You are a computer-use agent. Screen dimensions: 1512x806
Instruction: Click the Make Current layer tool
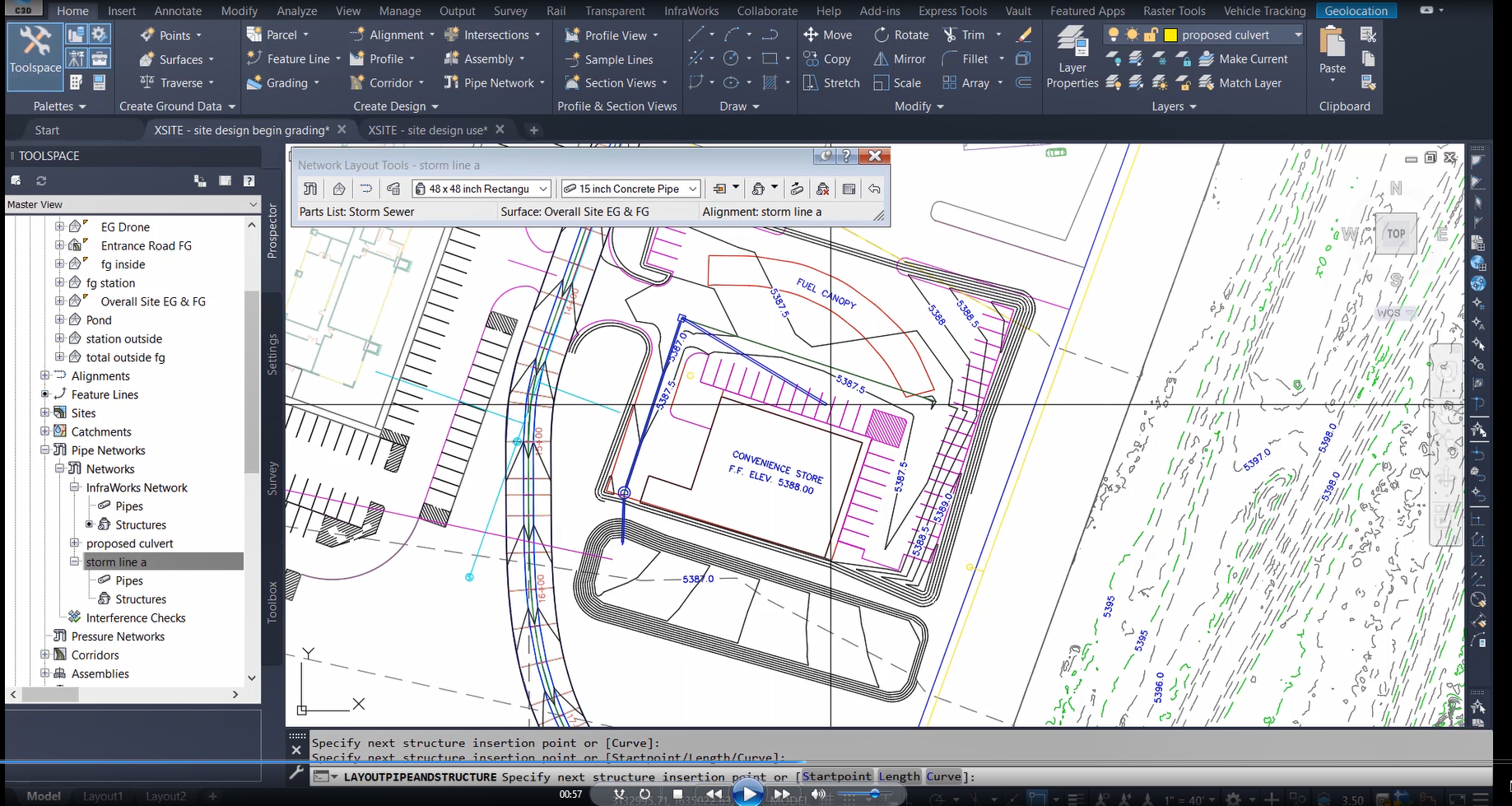click(1244, 58)
